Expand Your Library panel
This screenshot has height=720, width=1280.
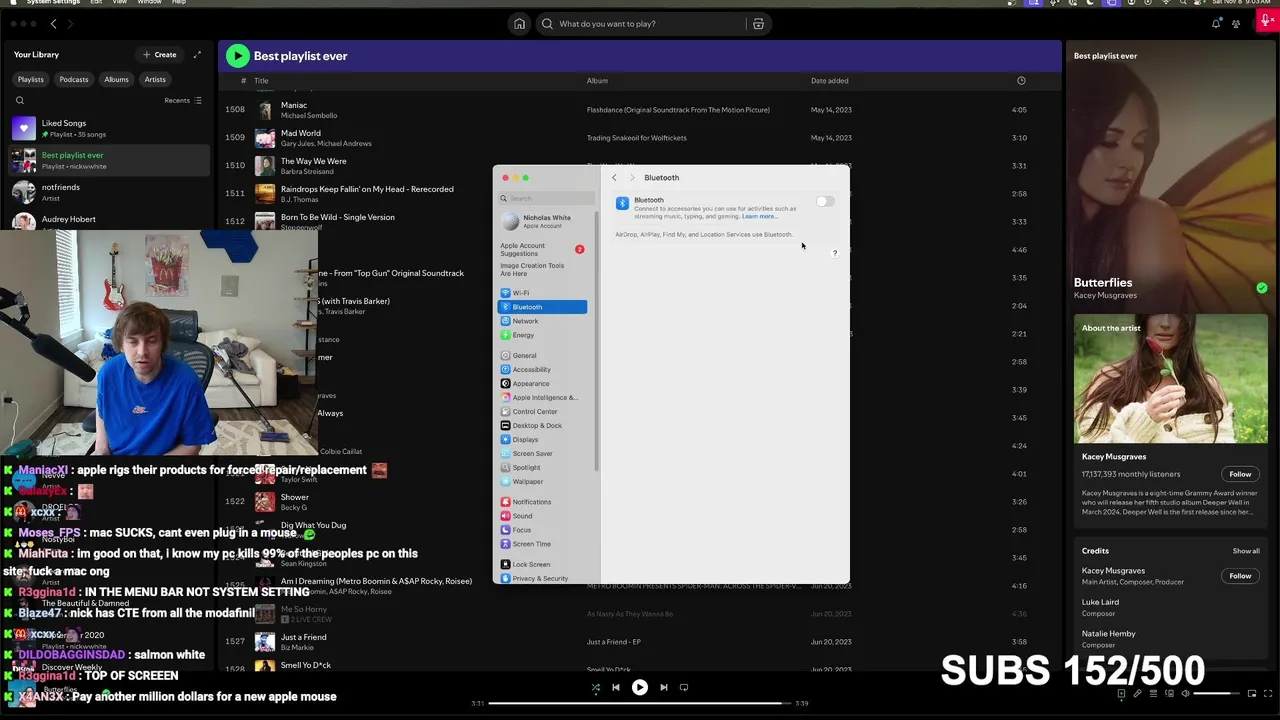197,55
